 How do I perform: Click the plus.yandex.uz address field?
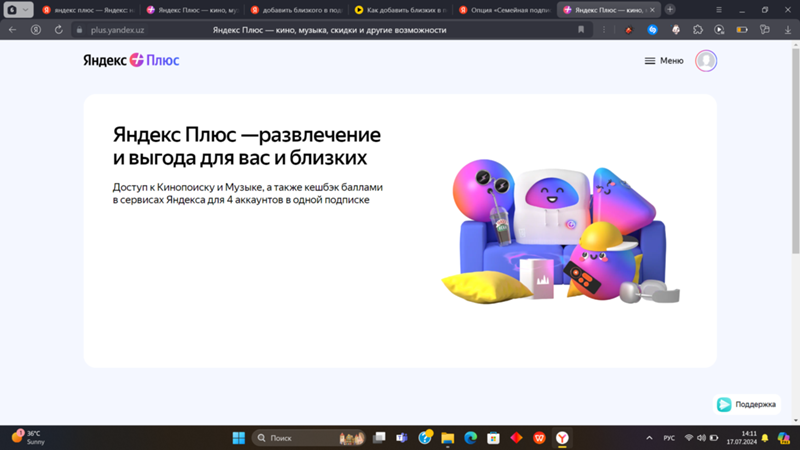[x=117, y=30]
